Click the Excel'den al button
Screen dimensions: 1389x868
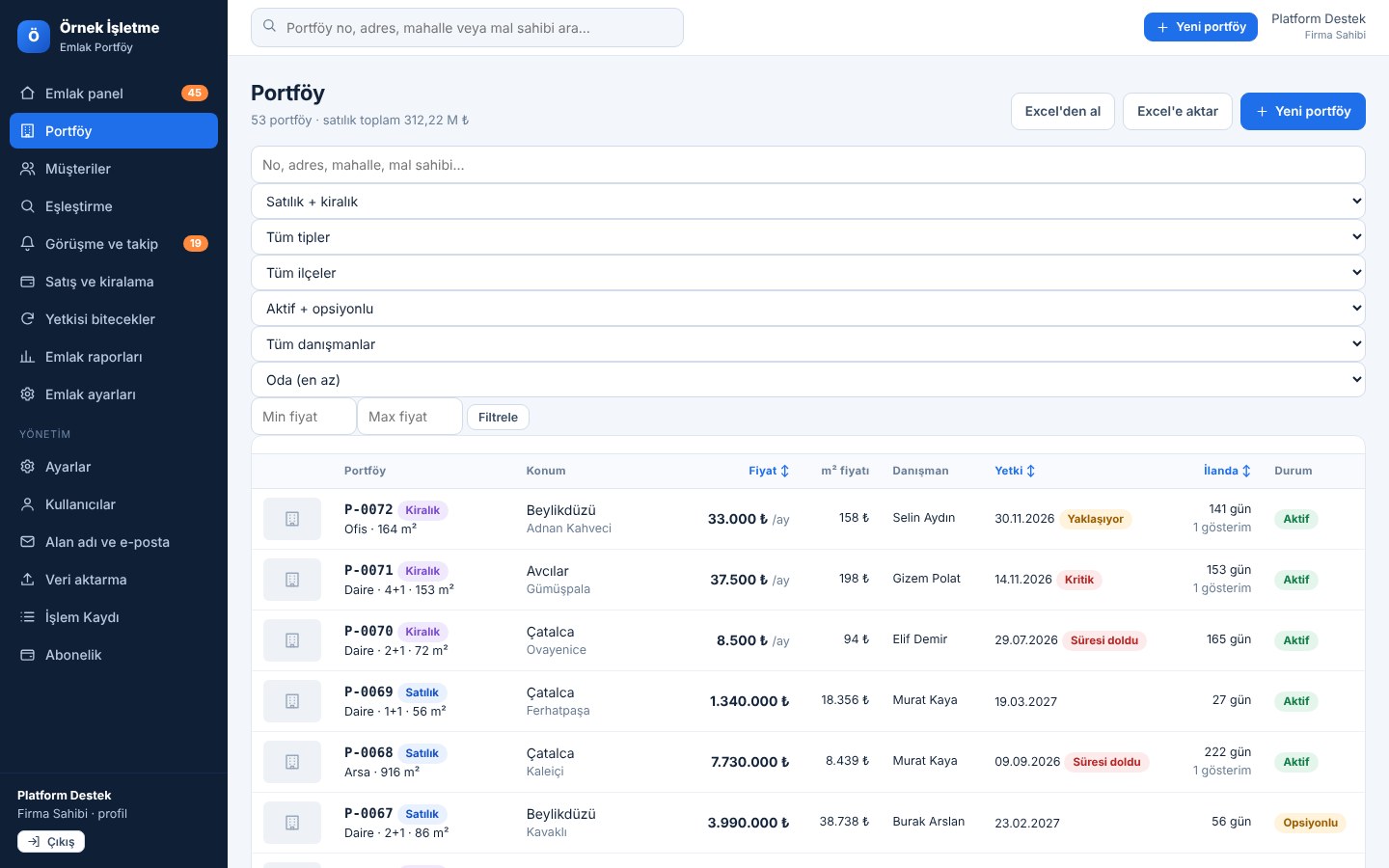pyautogui.click(x=1063, y=111)
